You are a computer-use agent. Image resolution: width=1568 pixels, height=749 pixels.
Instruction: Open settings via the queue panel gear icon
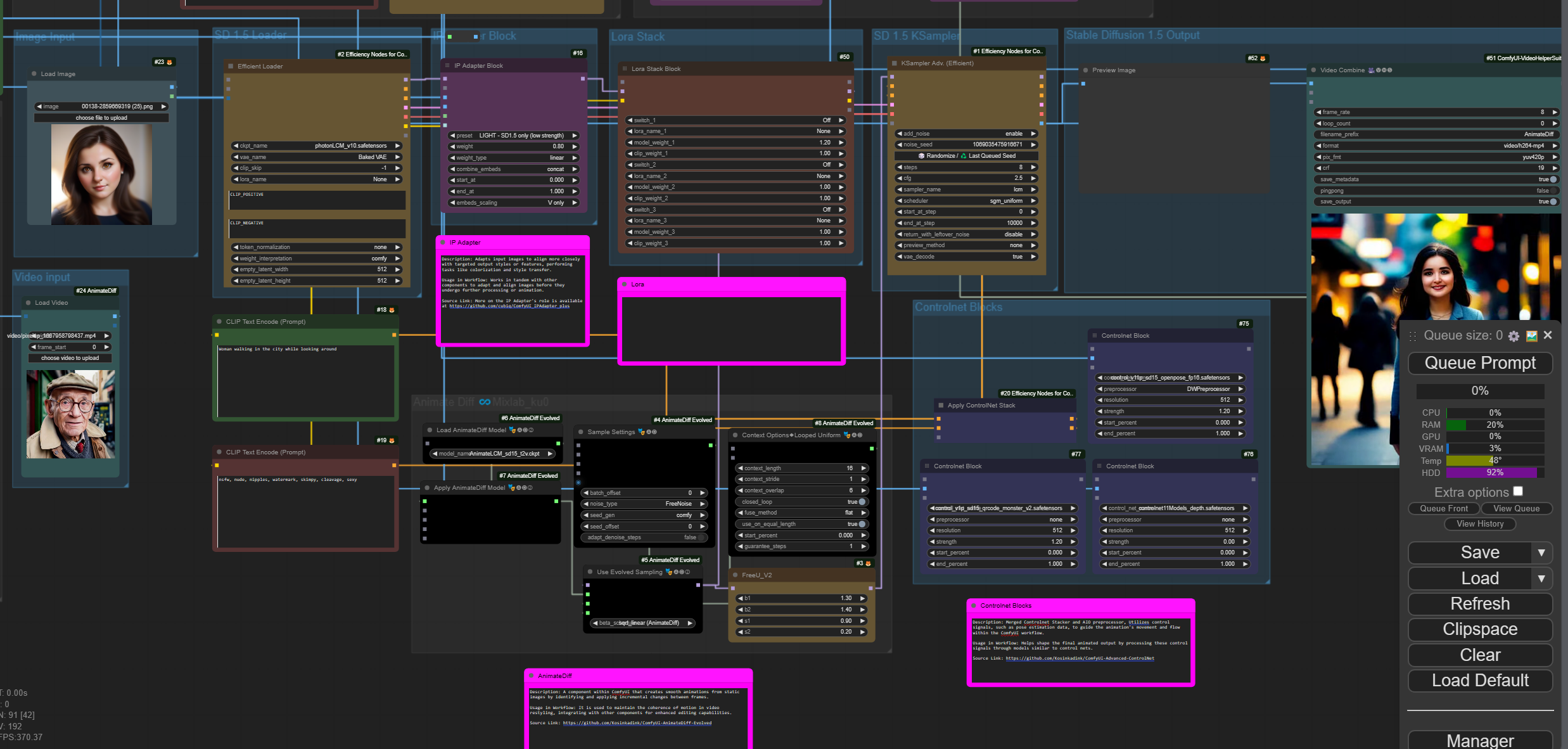[x=1514, y=336]
